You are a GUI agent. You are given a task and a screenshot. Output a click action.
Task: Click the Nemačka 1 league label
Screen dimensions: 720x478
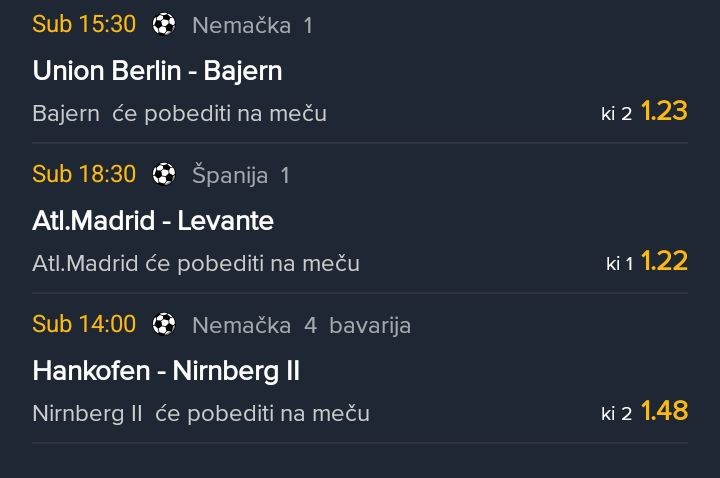point(252,25)
